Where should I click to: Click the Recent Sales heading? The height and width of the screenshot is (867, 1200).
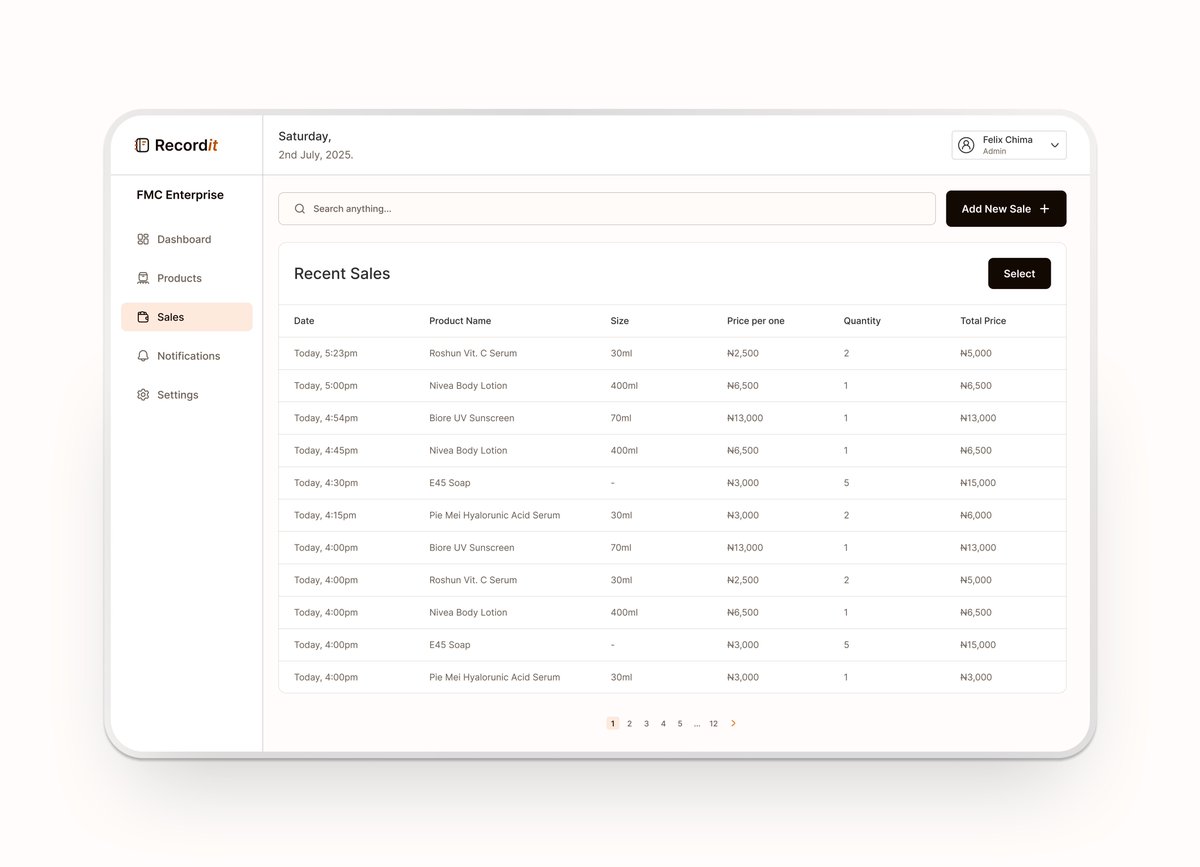342,274
